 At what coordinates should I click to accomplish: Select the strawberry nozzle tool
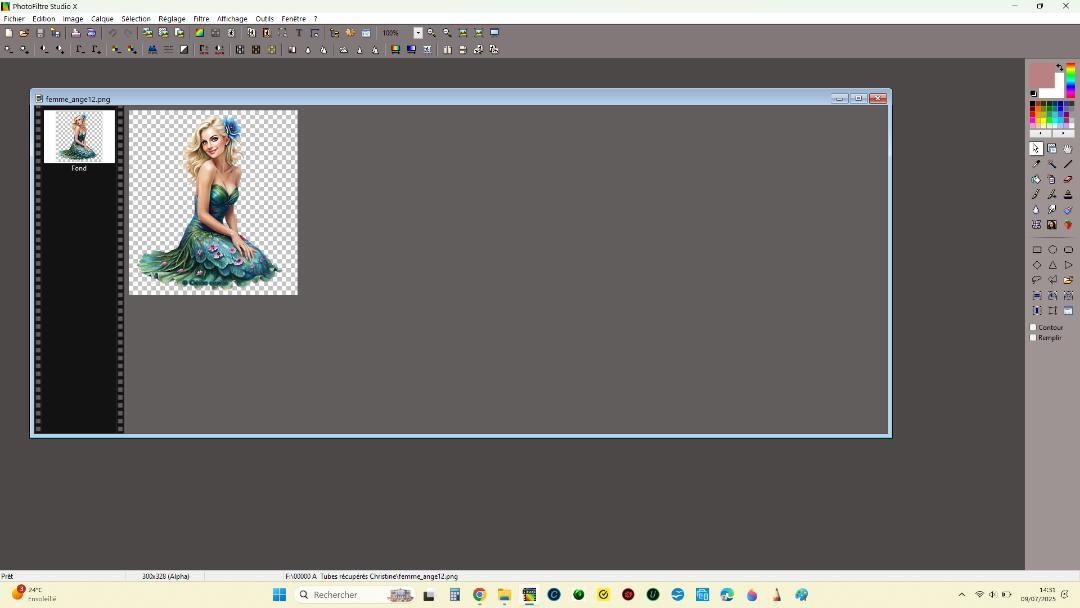[1068, 224]
